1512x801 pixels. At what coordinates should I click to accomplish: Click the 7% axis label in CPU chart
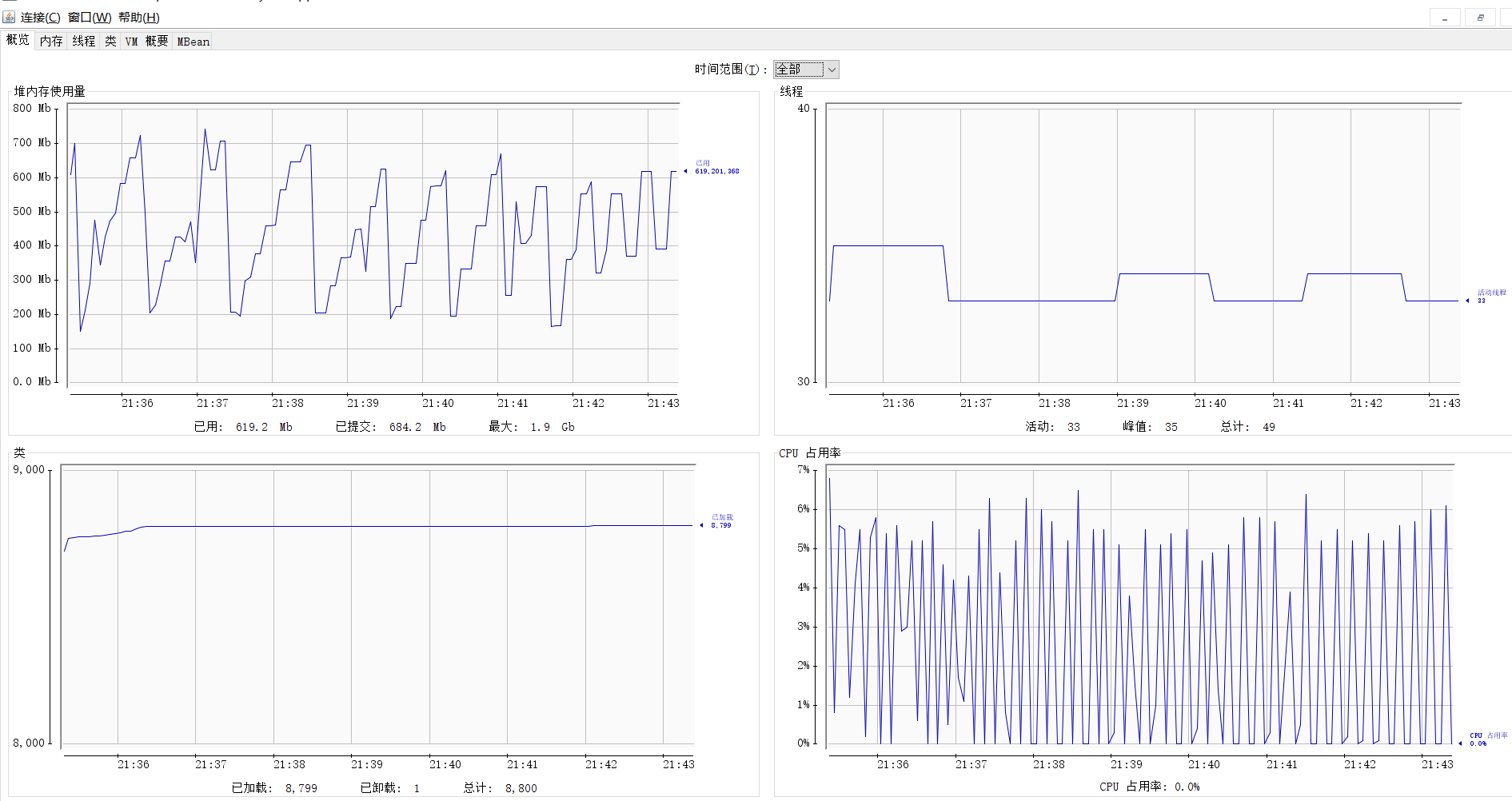point(804,470)
